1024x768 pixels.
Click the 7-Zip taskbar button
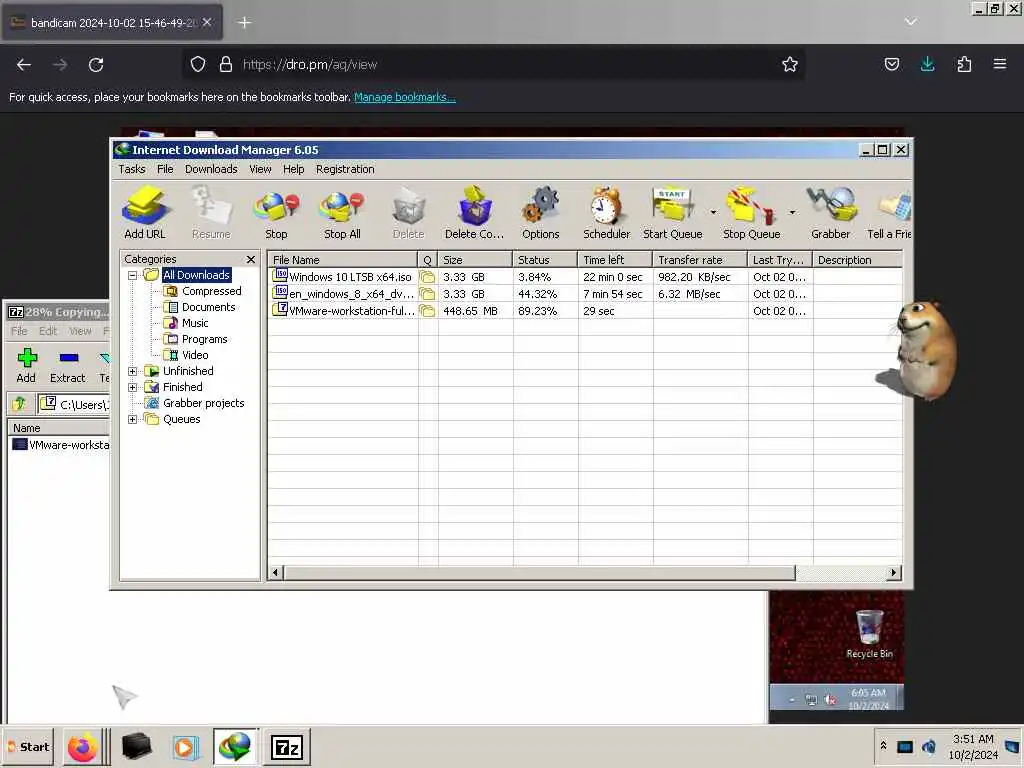(x=287, y=747)
